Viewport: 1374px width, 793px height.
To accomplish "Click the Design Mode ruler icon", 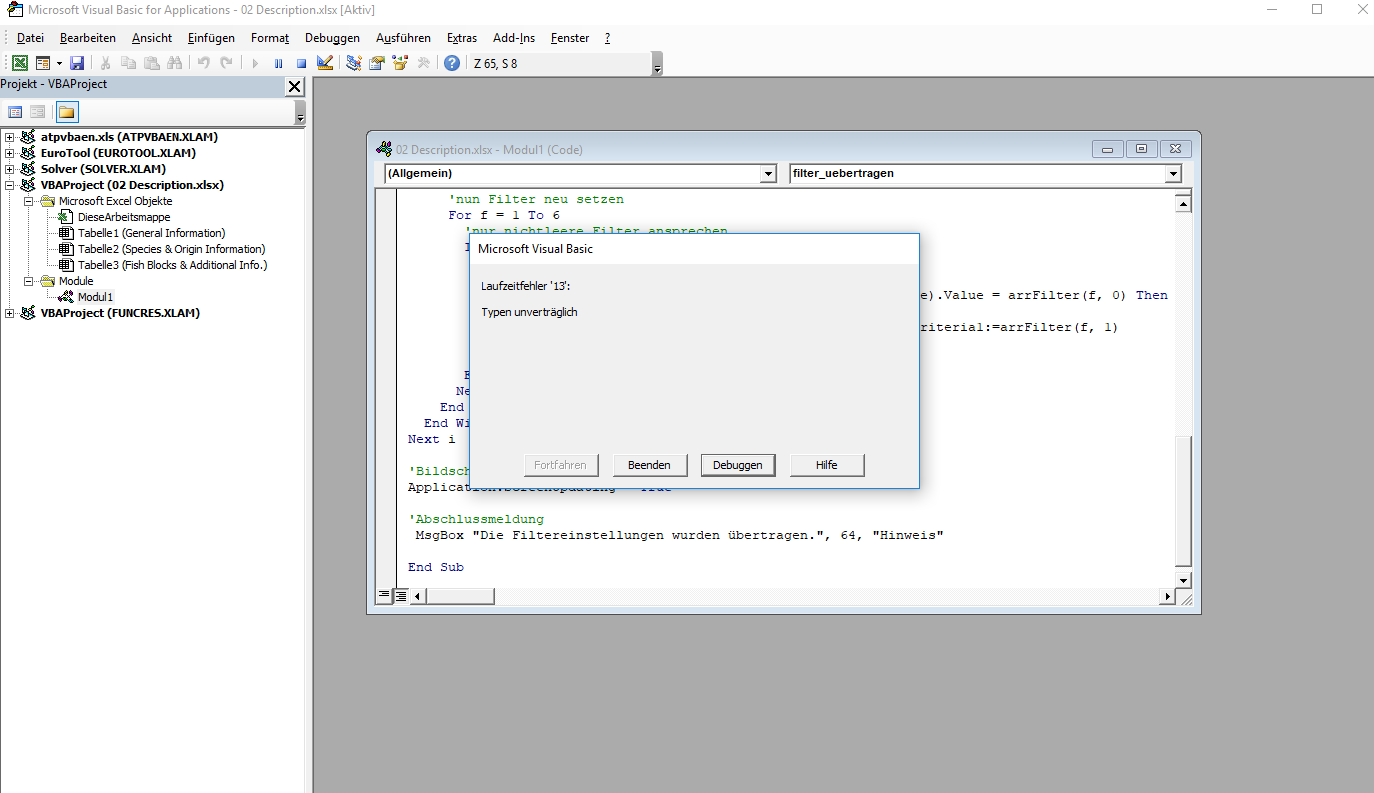I will (325, 63).
